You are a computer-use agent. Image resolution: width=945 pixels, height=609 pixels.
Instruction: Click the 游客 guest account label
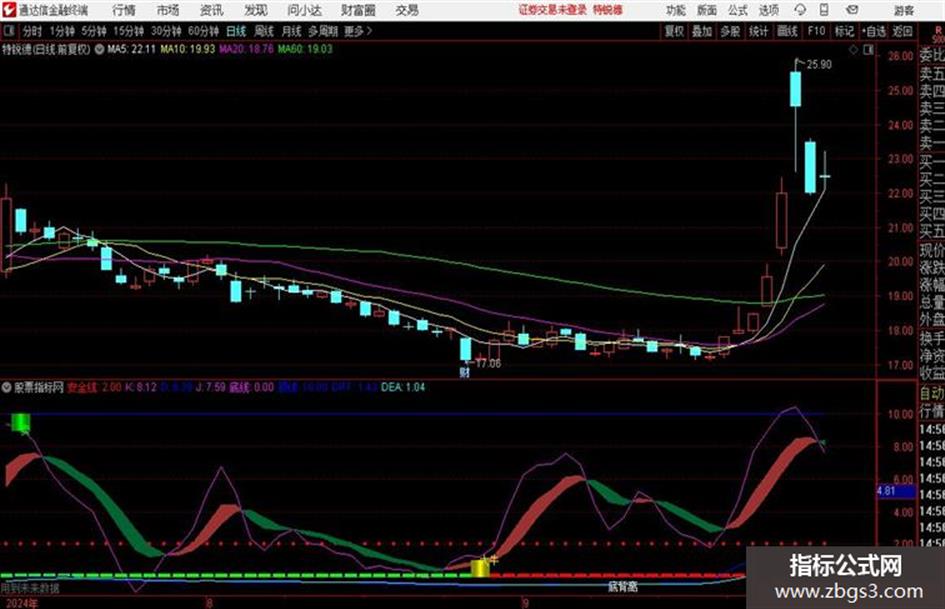click(903, 10)
